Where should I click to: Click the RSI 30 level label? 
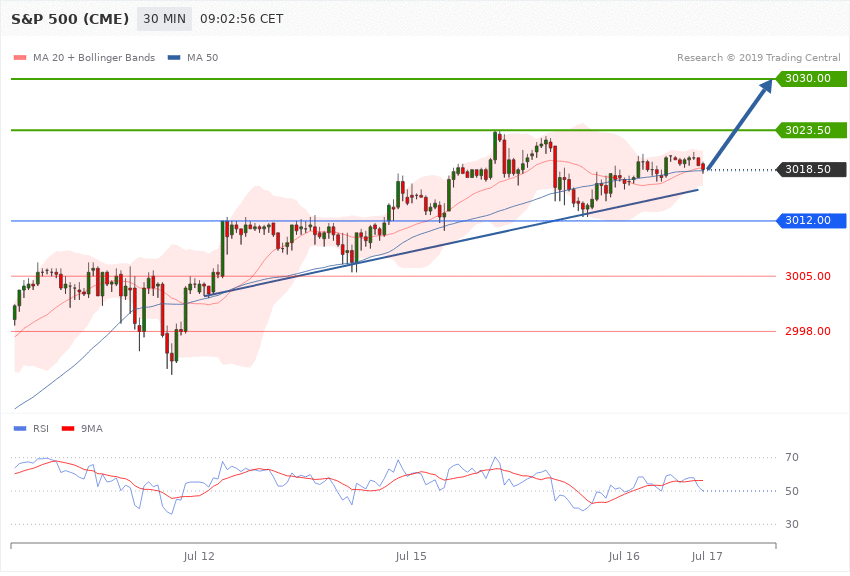(791, 524)
